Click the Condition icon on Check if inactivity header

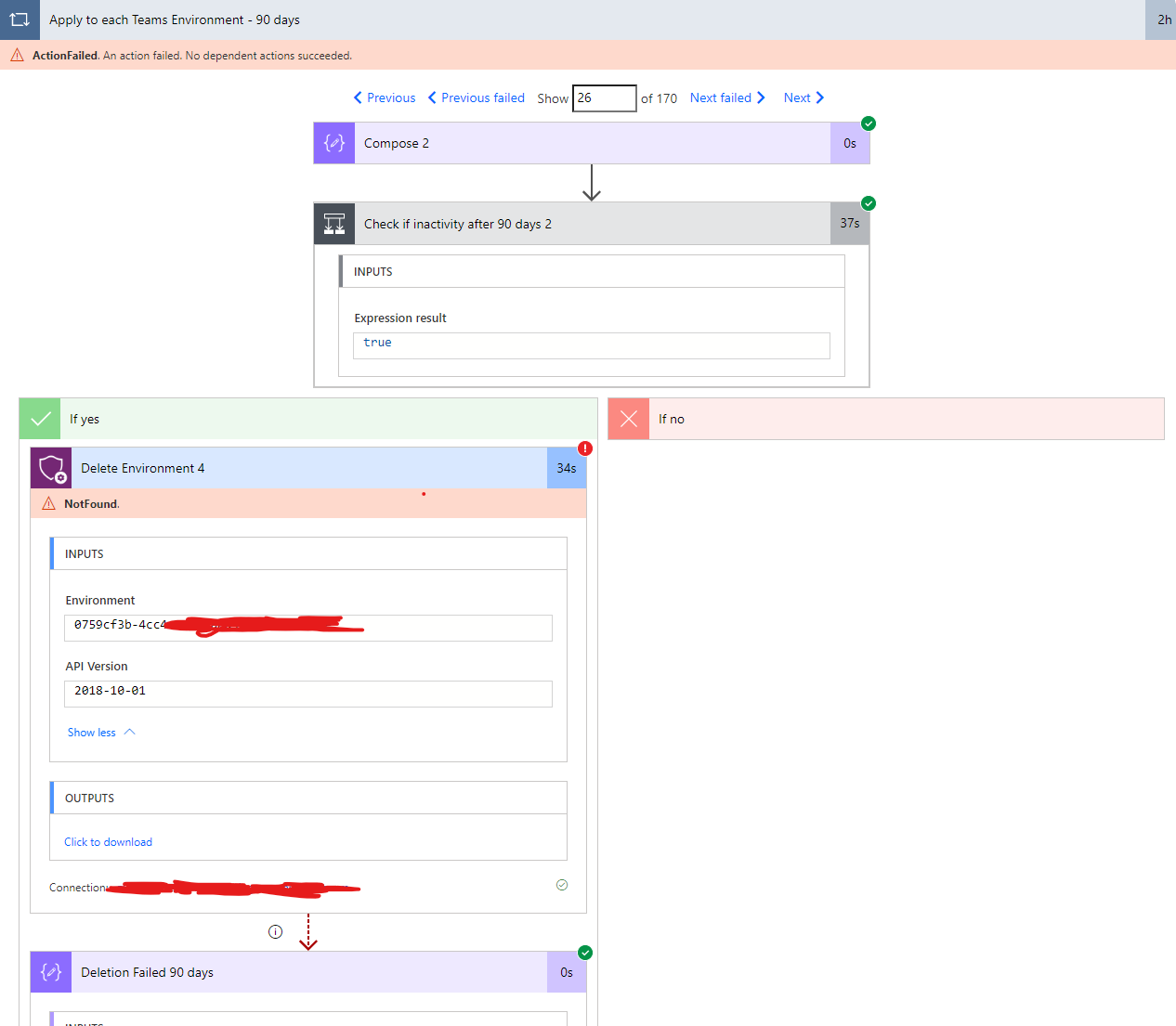click(x=333, y=223)
